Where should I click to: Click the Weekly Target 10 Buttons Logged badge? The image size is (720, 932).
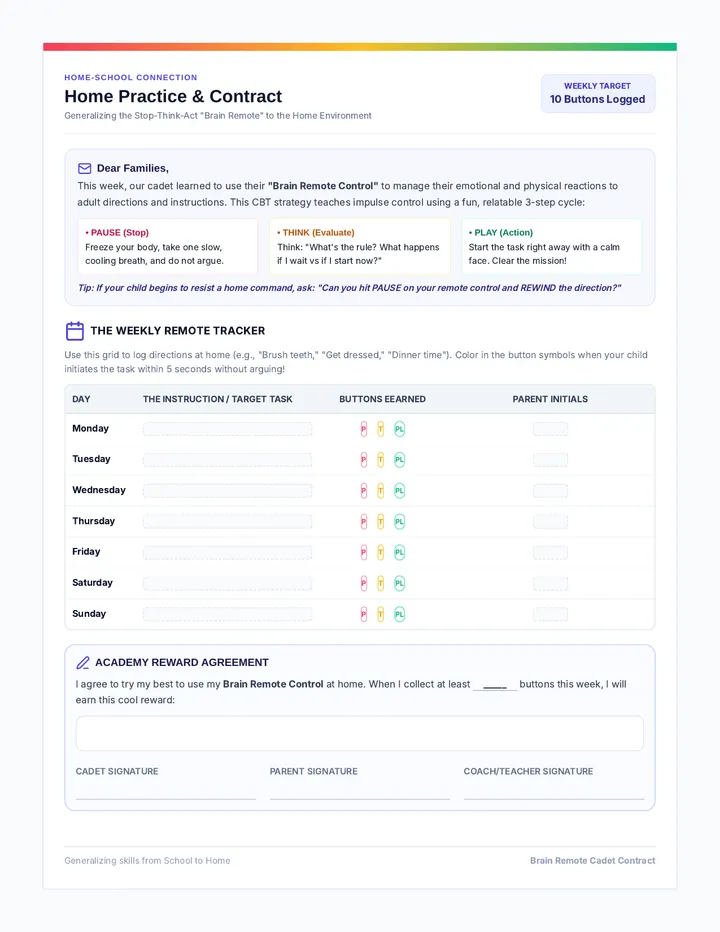598,93
